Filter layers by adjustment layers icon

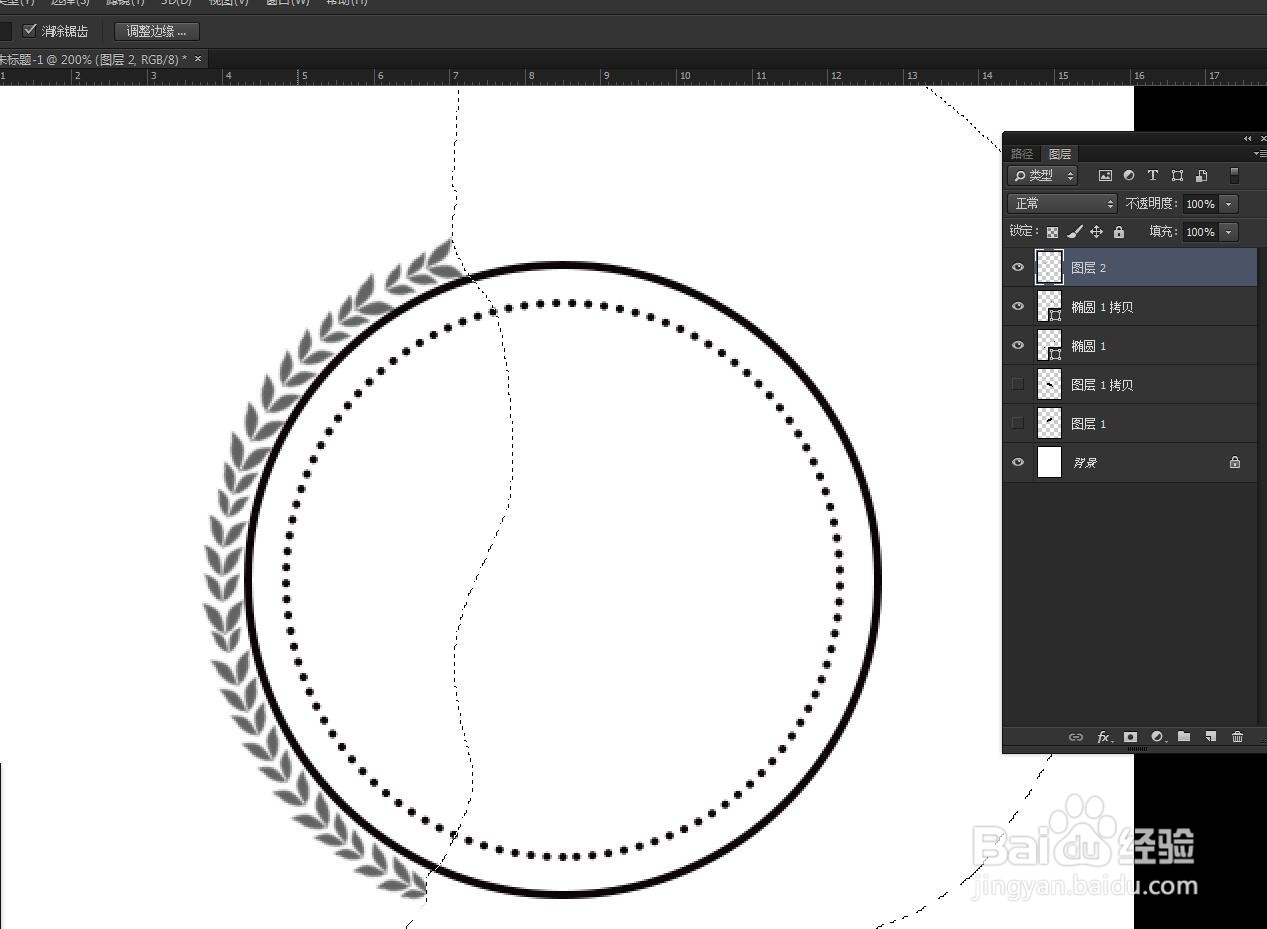(x=1129, y=176)
